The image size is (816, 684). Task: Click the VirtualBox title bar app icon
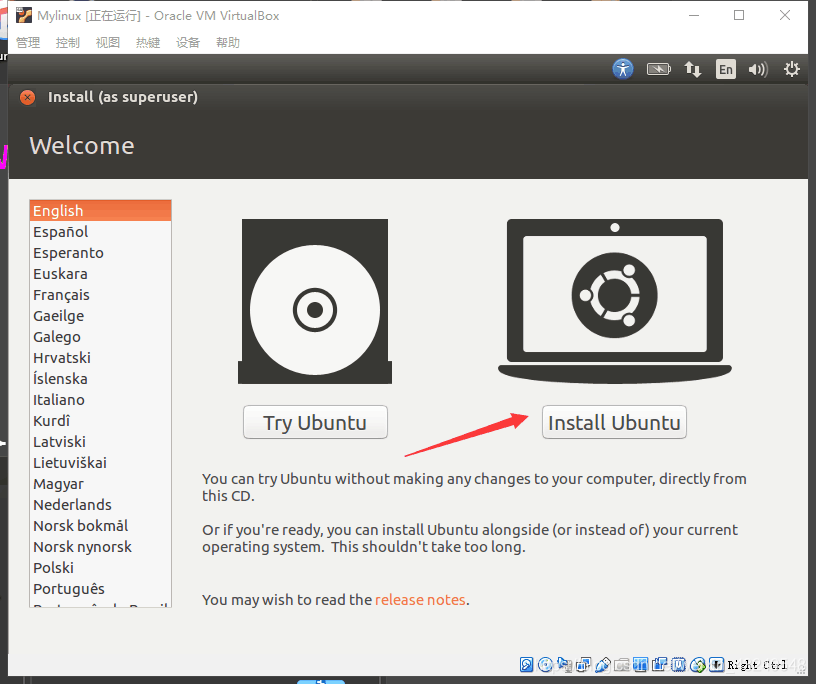(23, 16)
